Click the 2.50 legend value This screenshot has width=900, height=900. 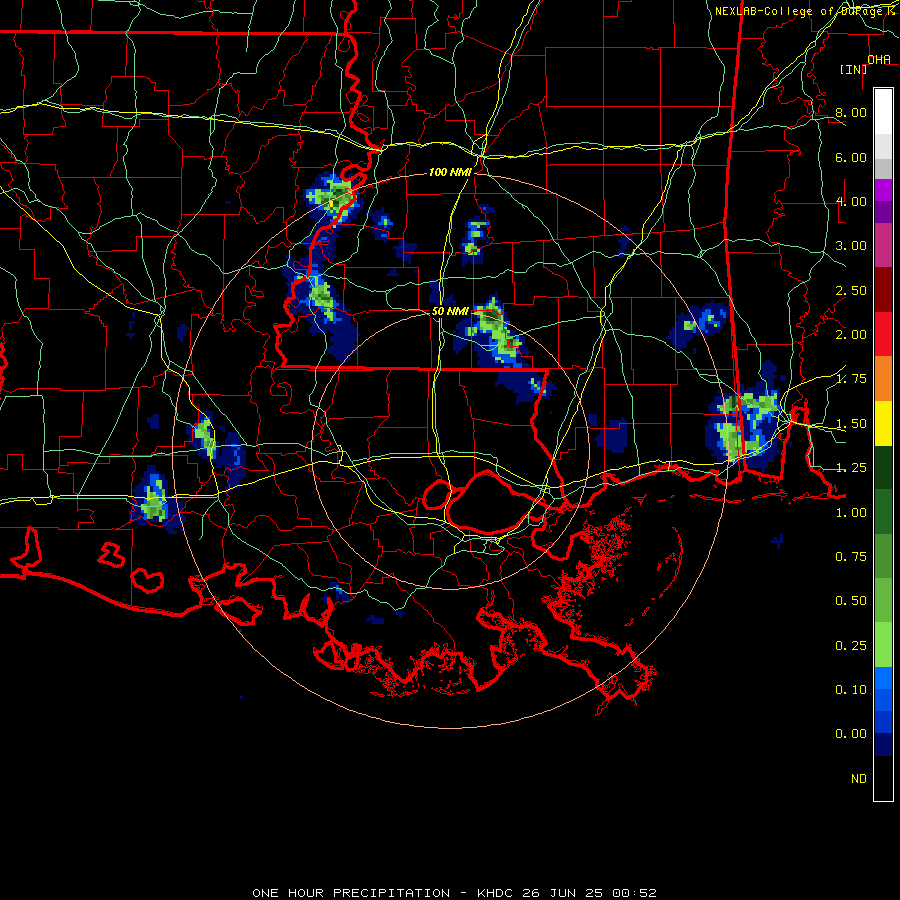click(x=851, y=290)
